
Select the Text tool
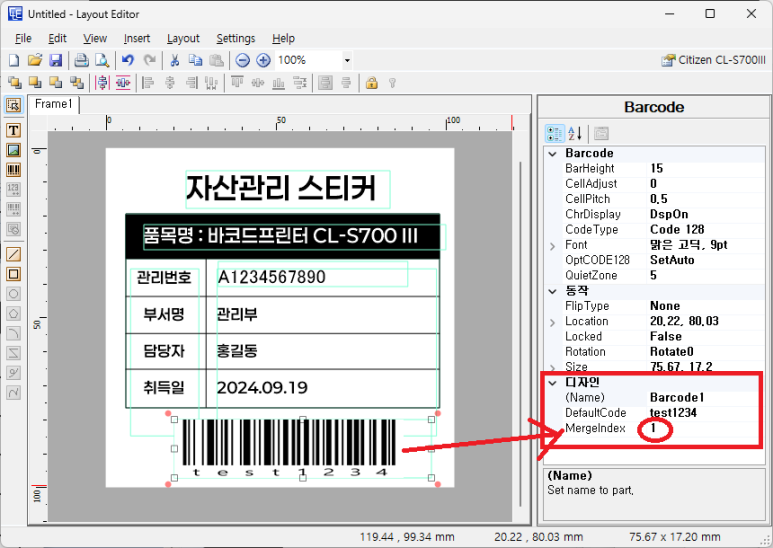pos(13,130)
